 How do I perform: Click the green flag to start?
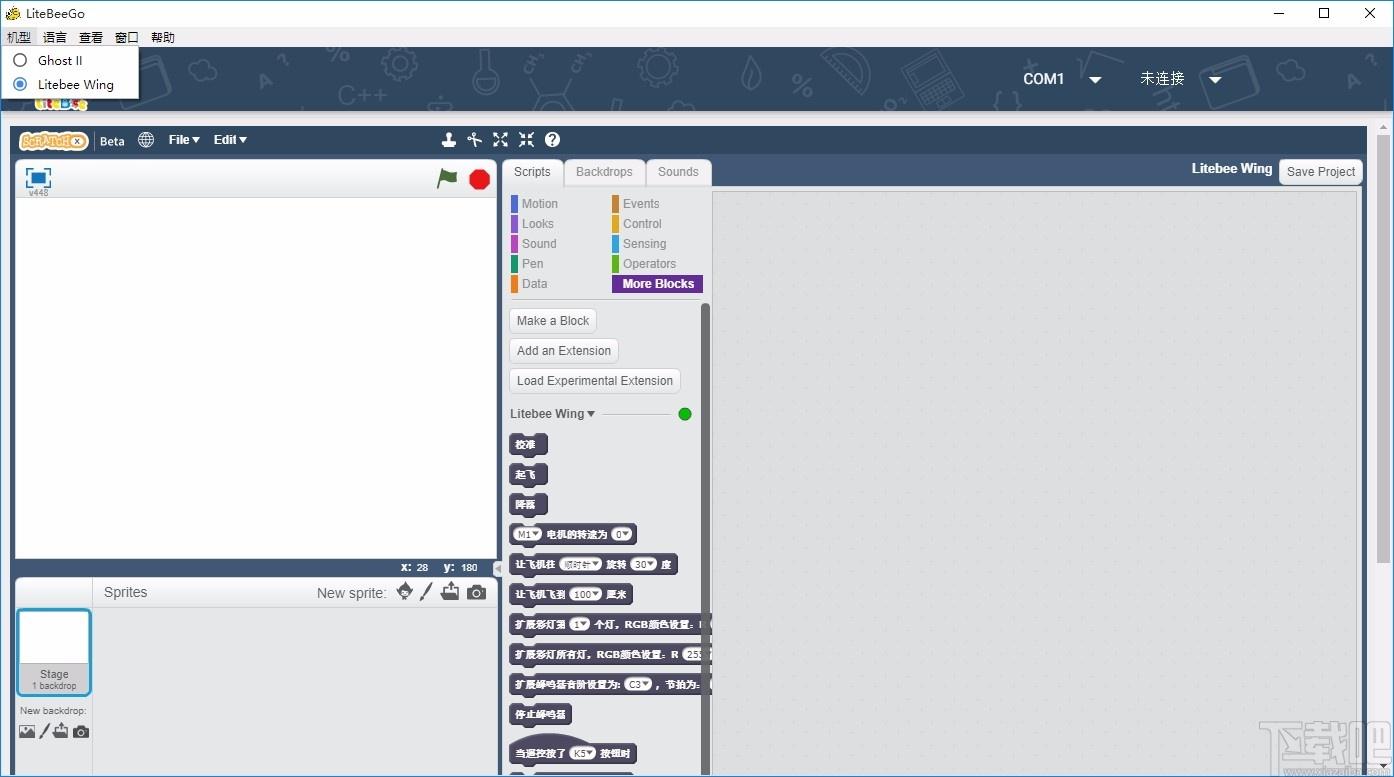click(447, 178)
